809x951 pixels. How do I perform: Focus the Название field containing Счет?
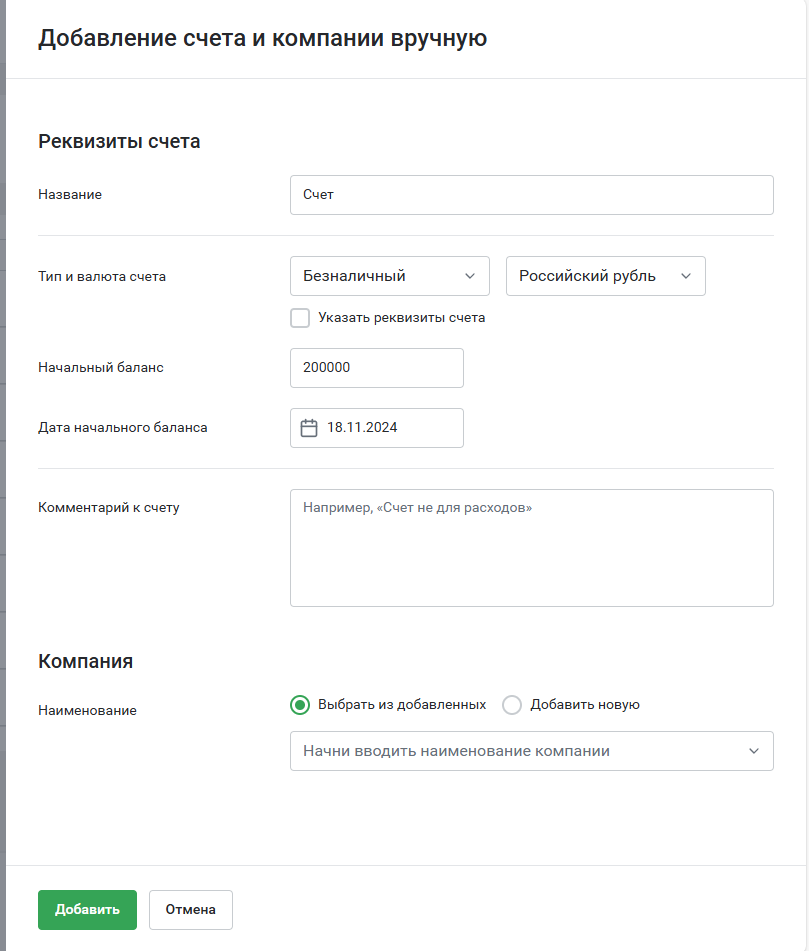531,195
